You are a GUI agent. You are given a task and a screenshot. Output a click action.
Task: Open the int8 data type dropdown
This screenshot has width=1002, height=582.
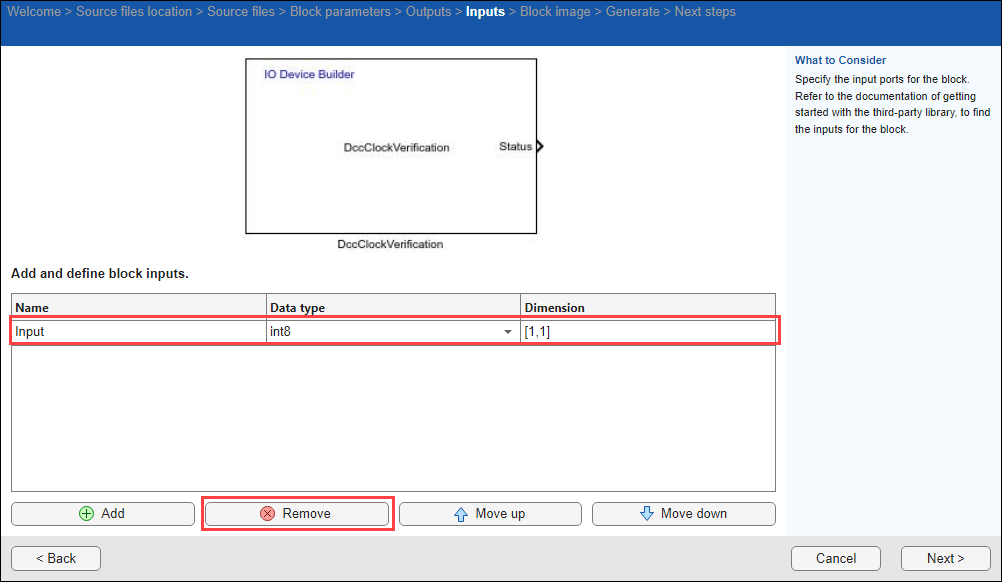[508, 332]
